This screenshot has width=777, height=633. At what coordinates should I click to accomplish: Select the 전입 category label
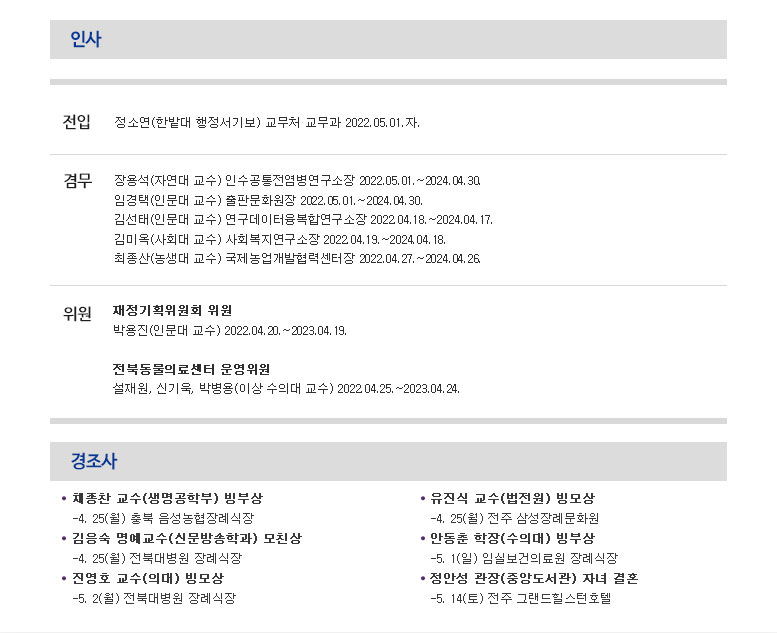(x=77, y=122)
